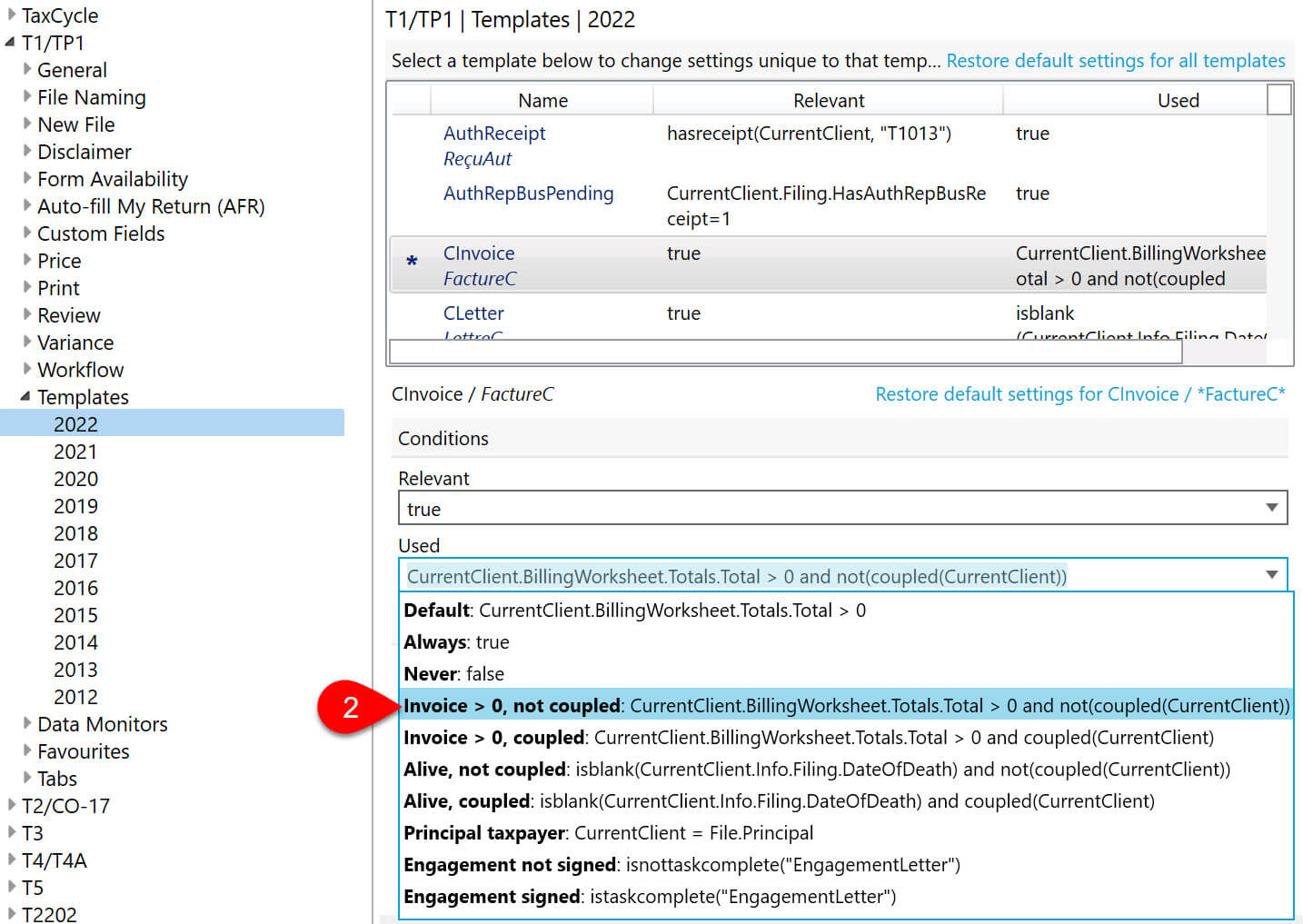Open the Print settings item

[58, 288]
